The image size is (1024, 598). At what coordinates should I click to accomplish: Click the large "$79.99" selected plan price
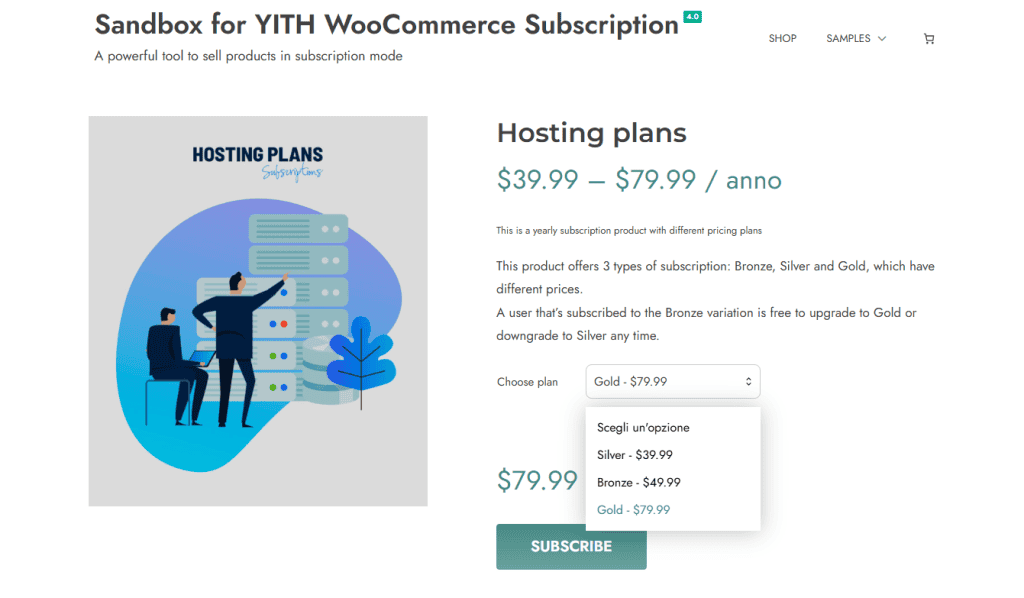[538, 480]
